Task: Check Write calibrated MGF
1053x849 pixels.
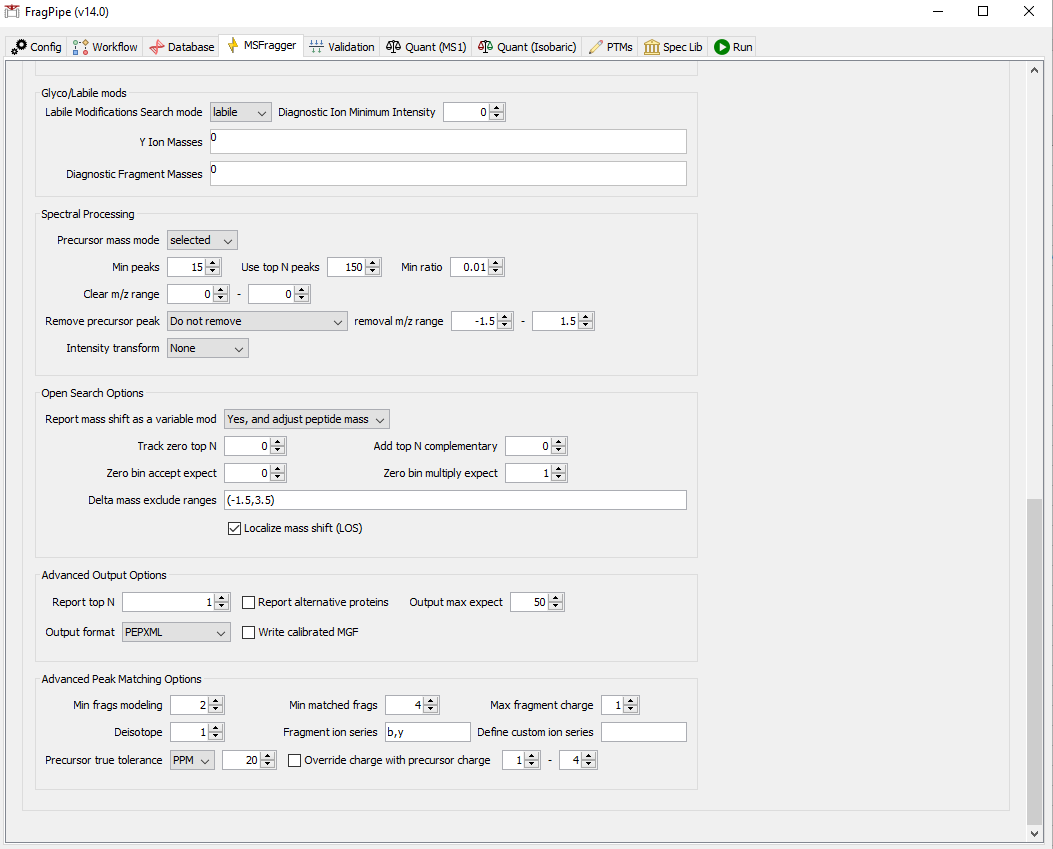Action: 248,632
